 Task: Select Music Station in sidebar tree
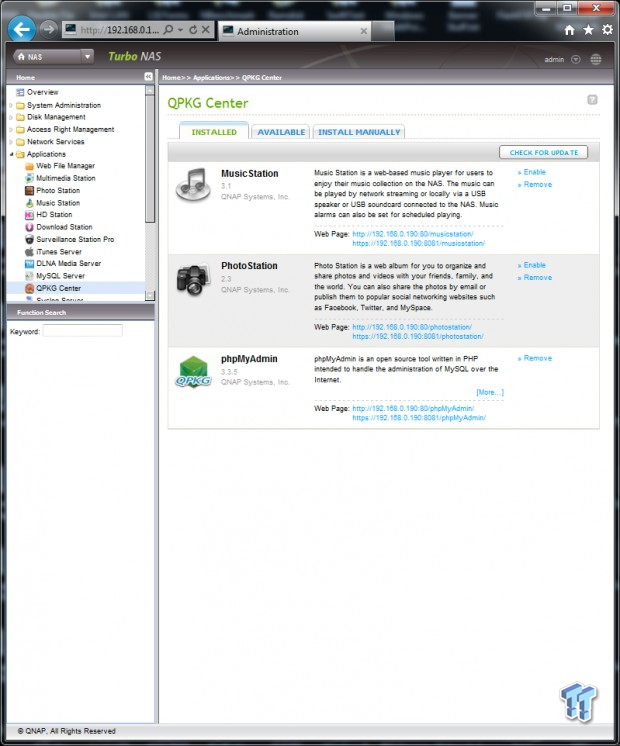click(x=58, y=203)
